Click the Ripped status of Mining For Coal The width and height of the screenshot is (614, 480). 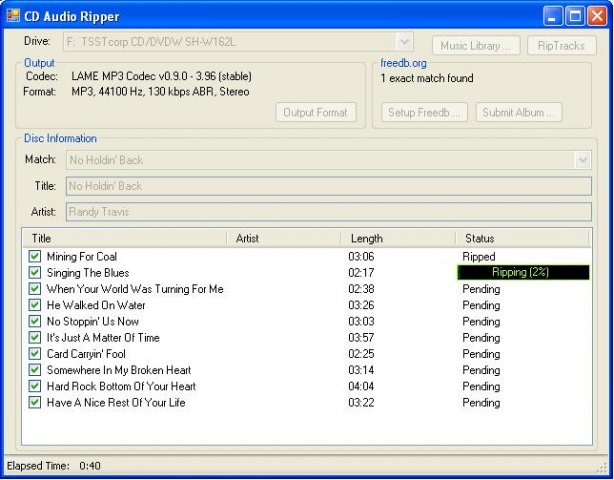pos(479,257)
